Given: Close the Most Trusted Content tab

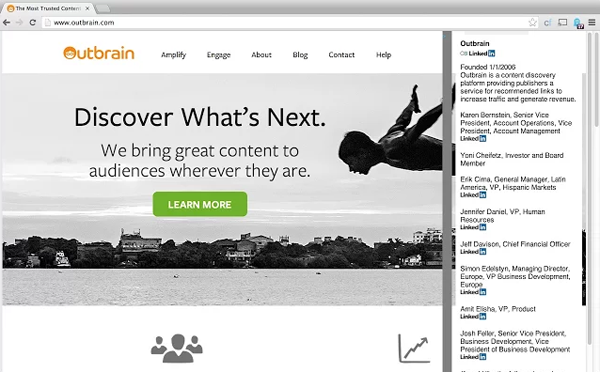Looking at the screenshot, I should tap(87, 8).
